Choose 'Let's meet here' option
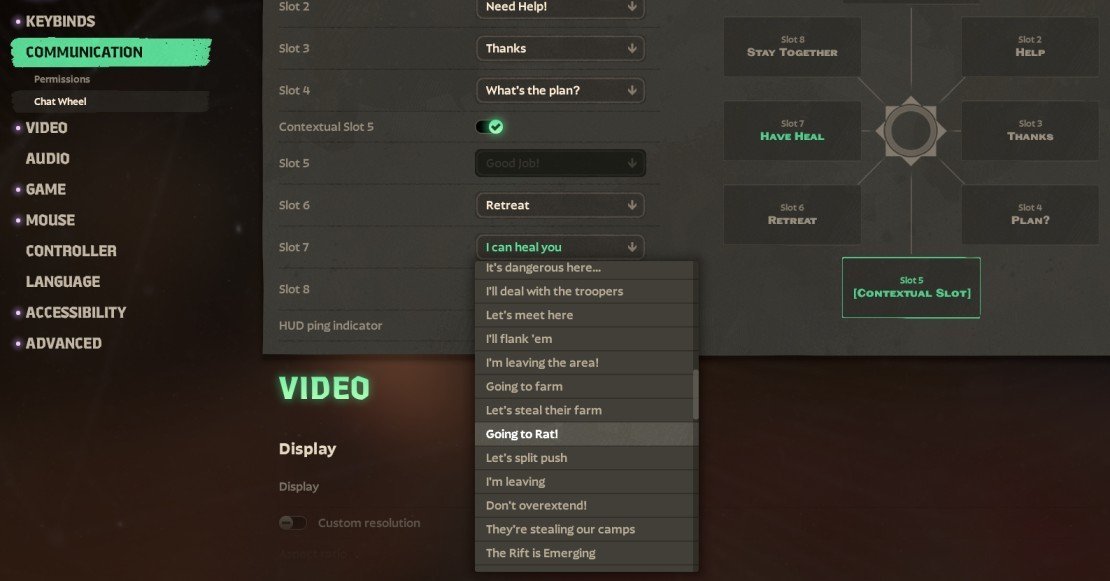Viewport: 1110px width, 581px height. tap(584, 316)
